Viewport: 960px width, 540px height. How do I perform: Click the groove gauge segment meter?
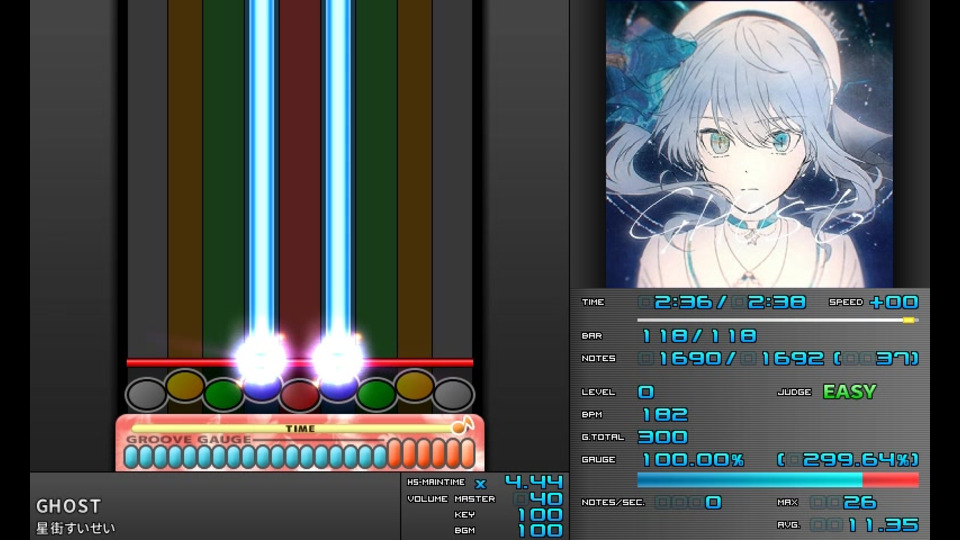point(299,456)
